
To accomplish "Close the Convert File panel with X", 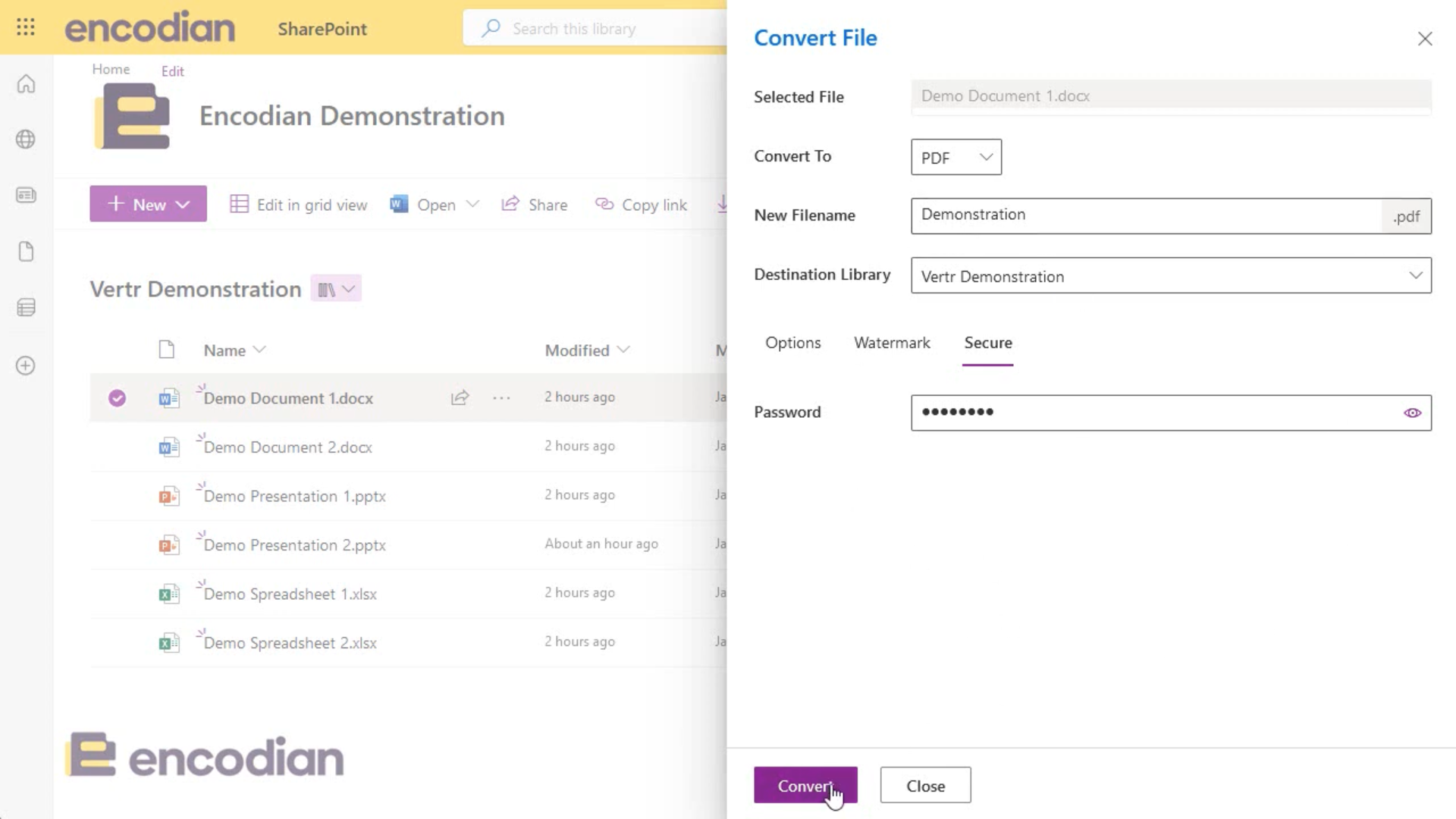I will (1425, 39).
